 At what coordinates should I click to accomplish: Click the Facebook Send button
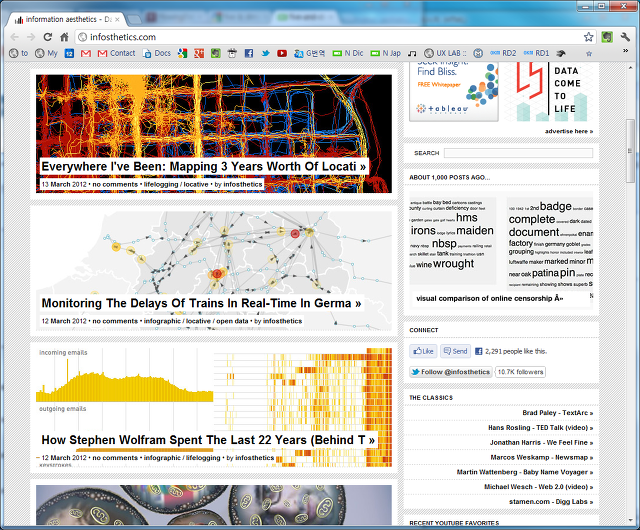456,351
